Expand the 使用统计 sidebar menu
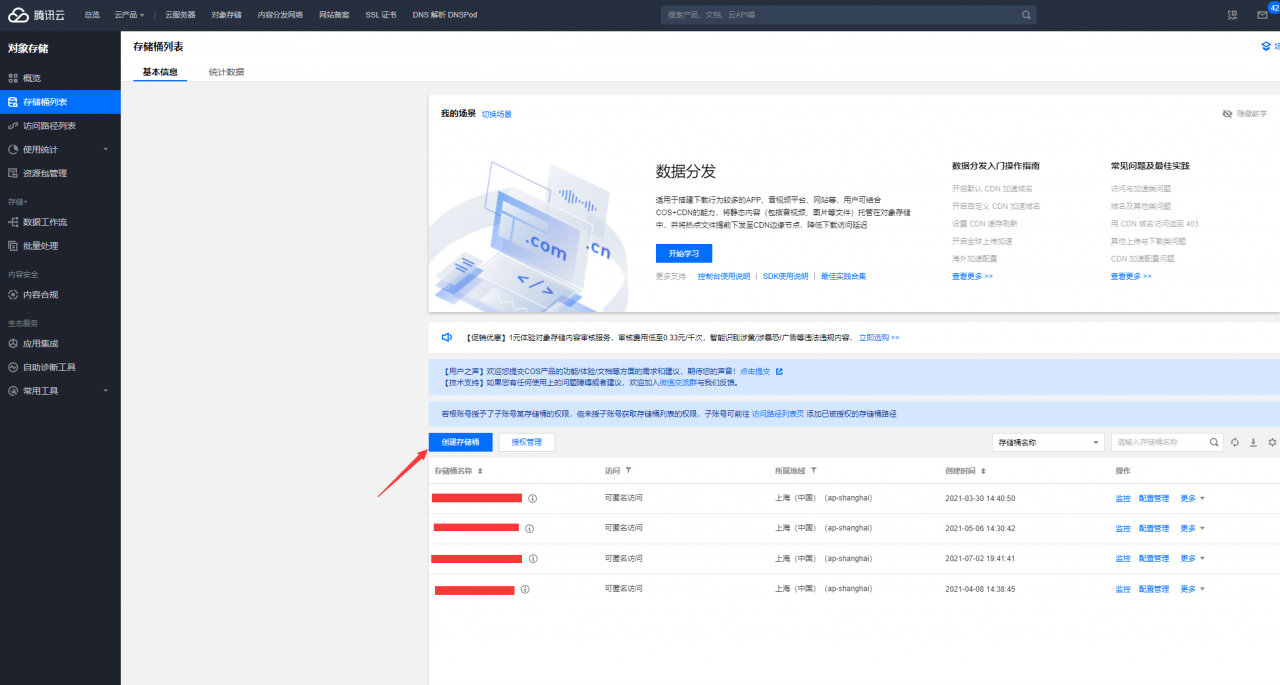Image resolution: width=1280 pixels, height=685 pixels. 47,148
